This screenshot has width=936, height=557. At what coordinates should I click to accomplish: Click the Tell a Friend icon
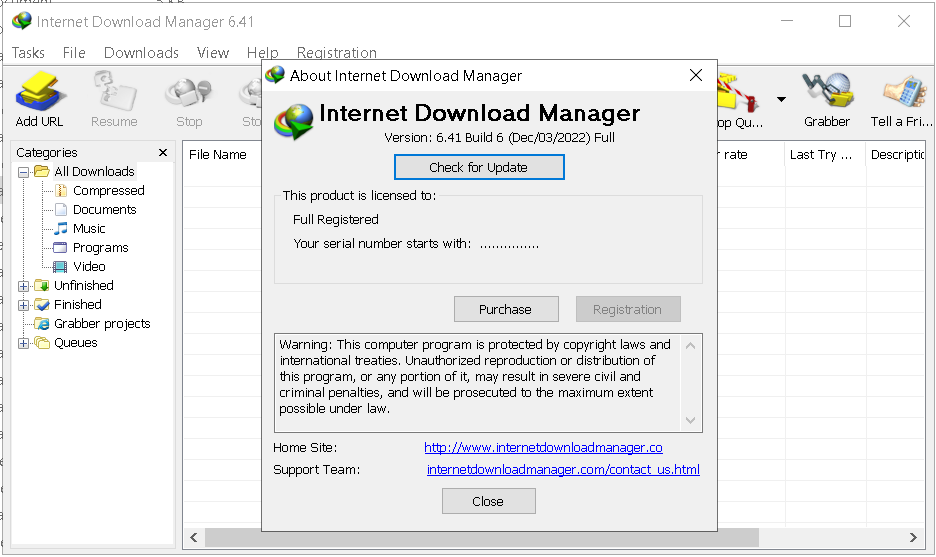click(904, 92)
